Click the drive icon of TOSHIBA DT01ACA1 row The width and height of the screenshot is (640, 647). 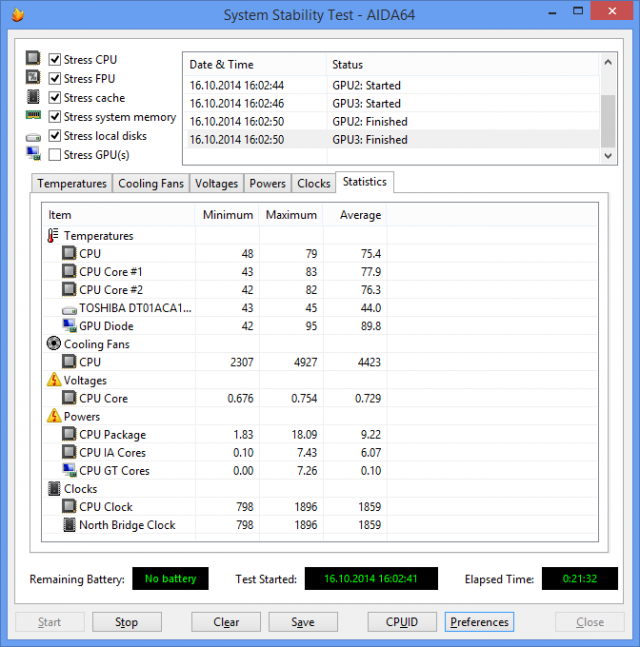point(69,309)
